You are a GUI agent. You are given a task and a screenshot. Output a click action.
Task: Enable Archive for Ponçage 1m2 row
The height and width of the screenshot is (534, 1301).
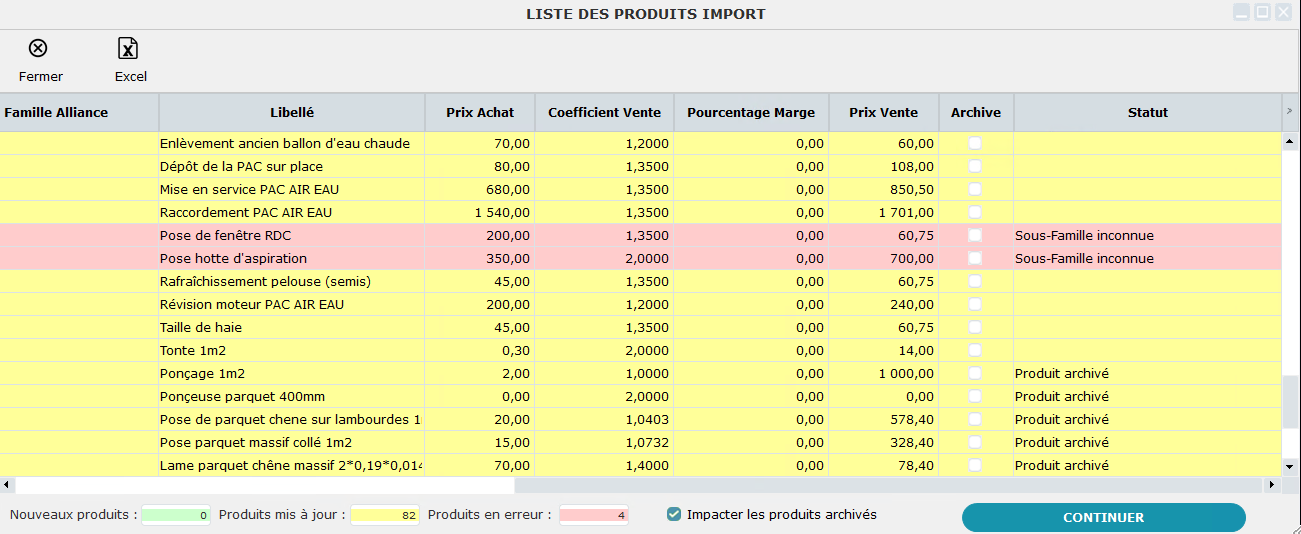pos(975,374)
